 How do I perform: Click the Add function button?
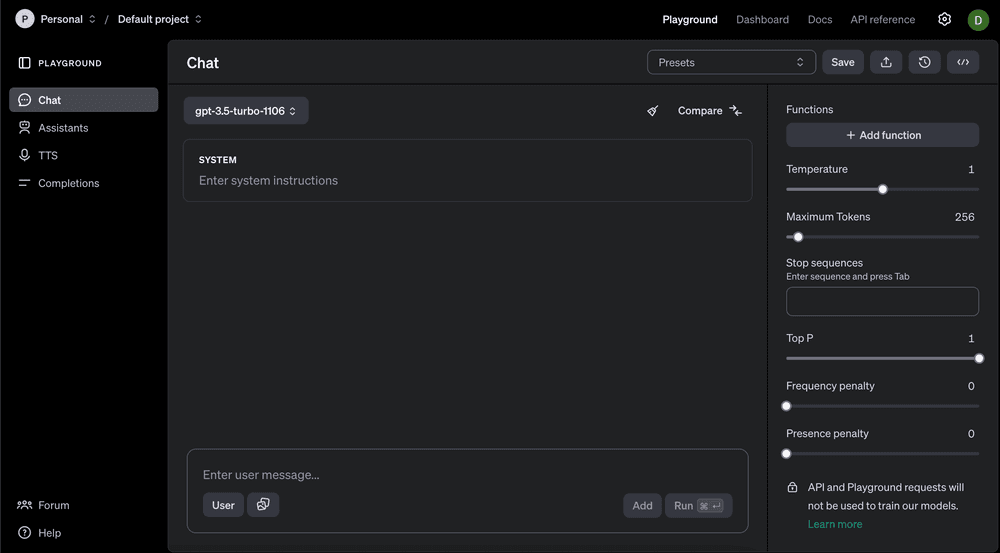(882, 135)
